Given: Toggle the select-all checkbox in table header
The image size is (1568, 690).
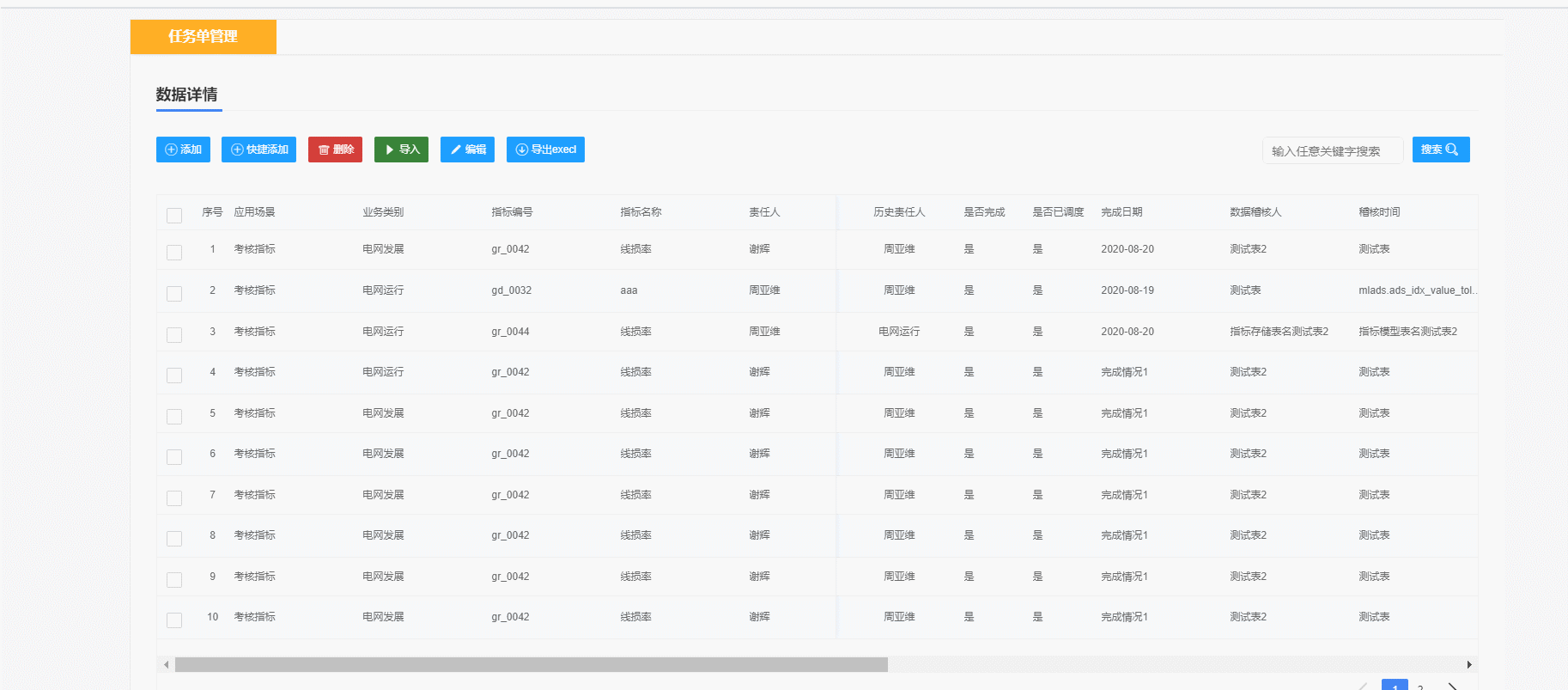Looking at the screenshot, I should (x=174, y=216).
